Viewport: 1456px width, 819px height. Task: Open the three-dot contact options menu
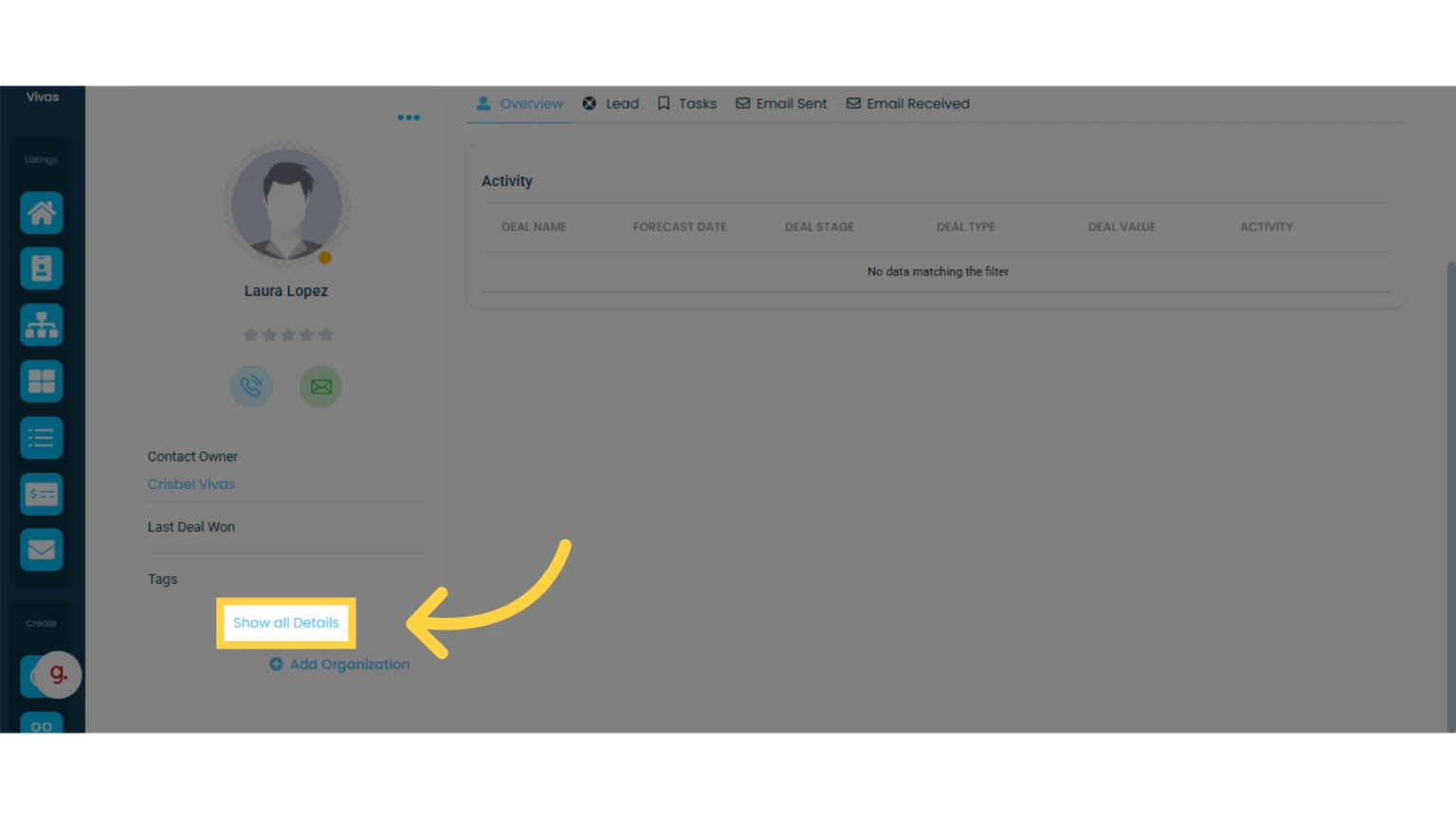coord(409,118)
